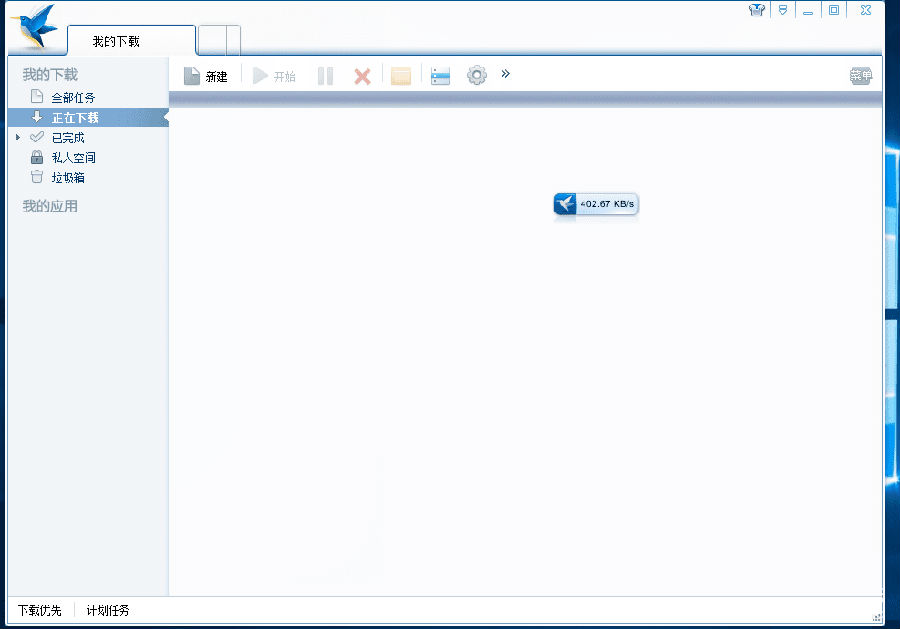The height and width of the screenshot is (629, 900).
Task: Open the 菜单 menu button
Action: (860, 75)
